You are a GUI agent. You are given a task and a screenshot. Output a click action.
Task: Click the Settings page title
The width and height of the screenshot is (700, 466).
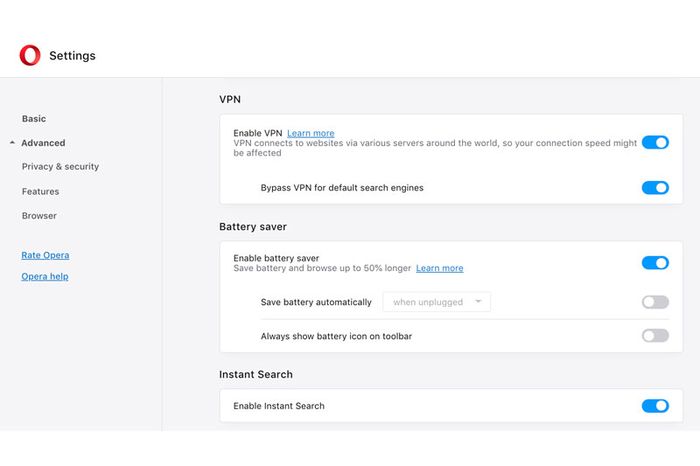72,56
